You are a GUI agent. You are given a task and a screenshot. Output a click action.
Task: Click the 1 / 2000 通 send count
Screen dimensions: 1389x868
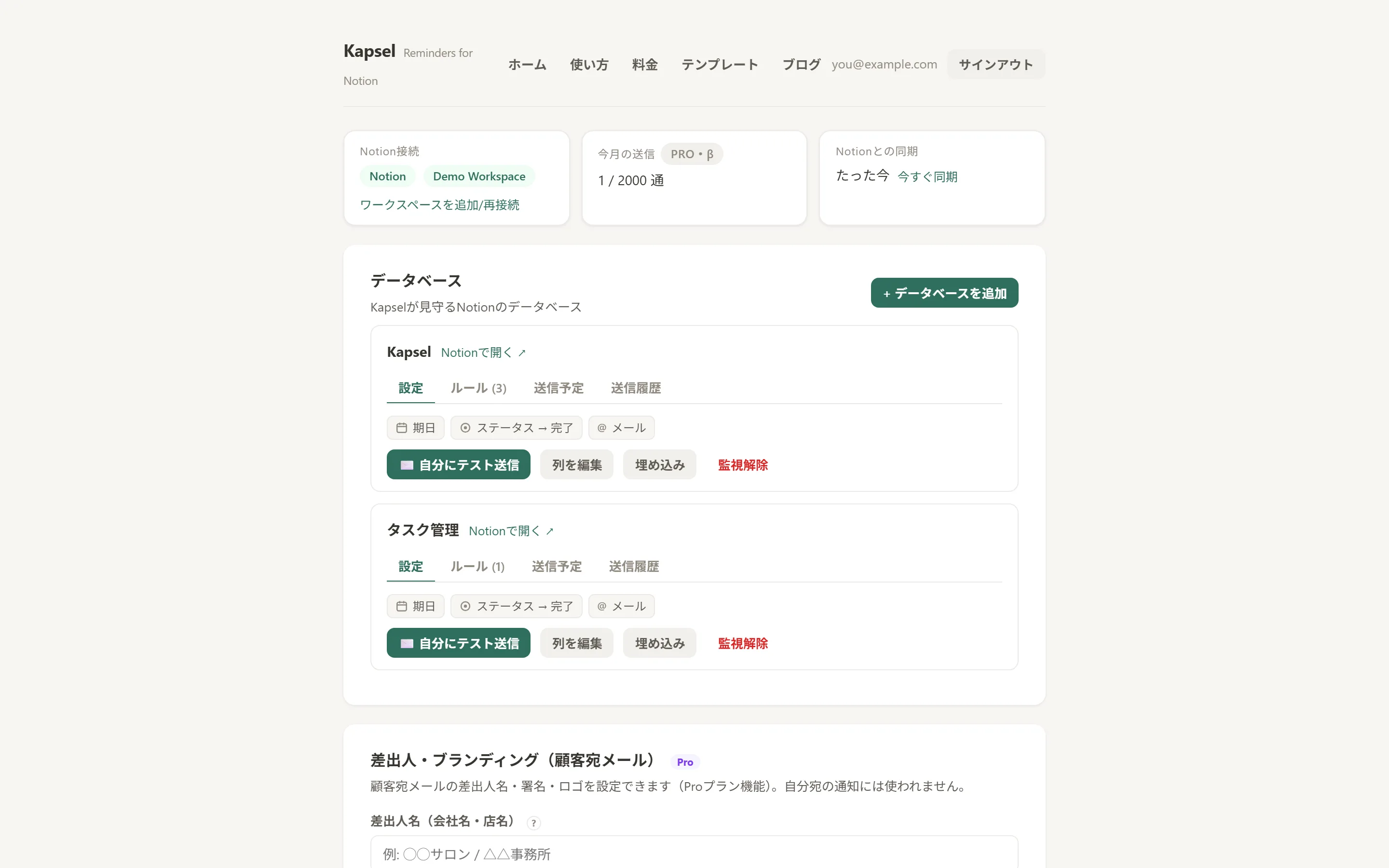coord(631,180)
